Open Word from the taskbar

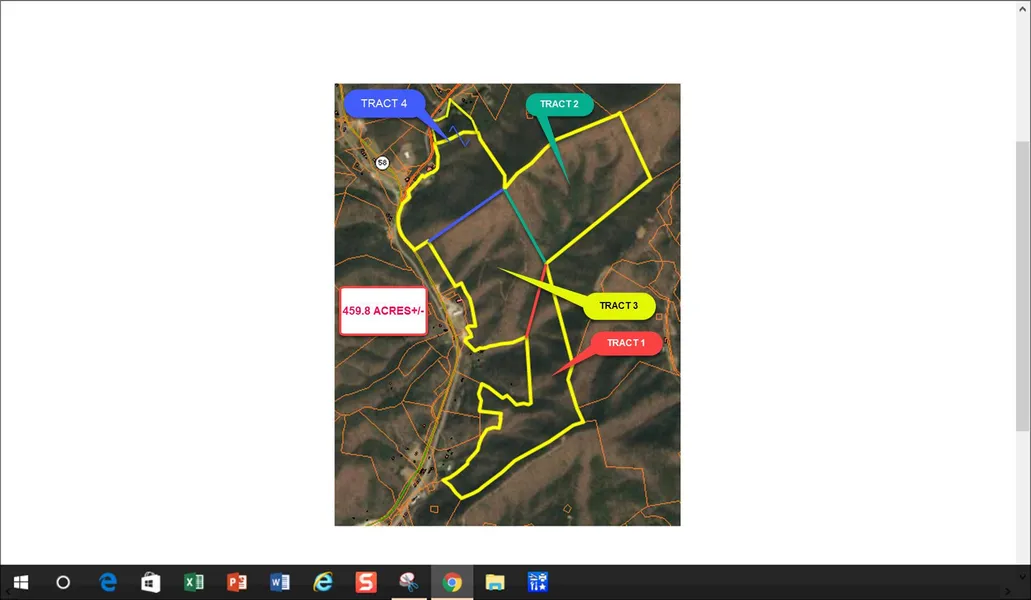[x=280, y=582]
